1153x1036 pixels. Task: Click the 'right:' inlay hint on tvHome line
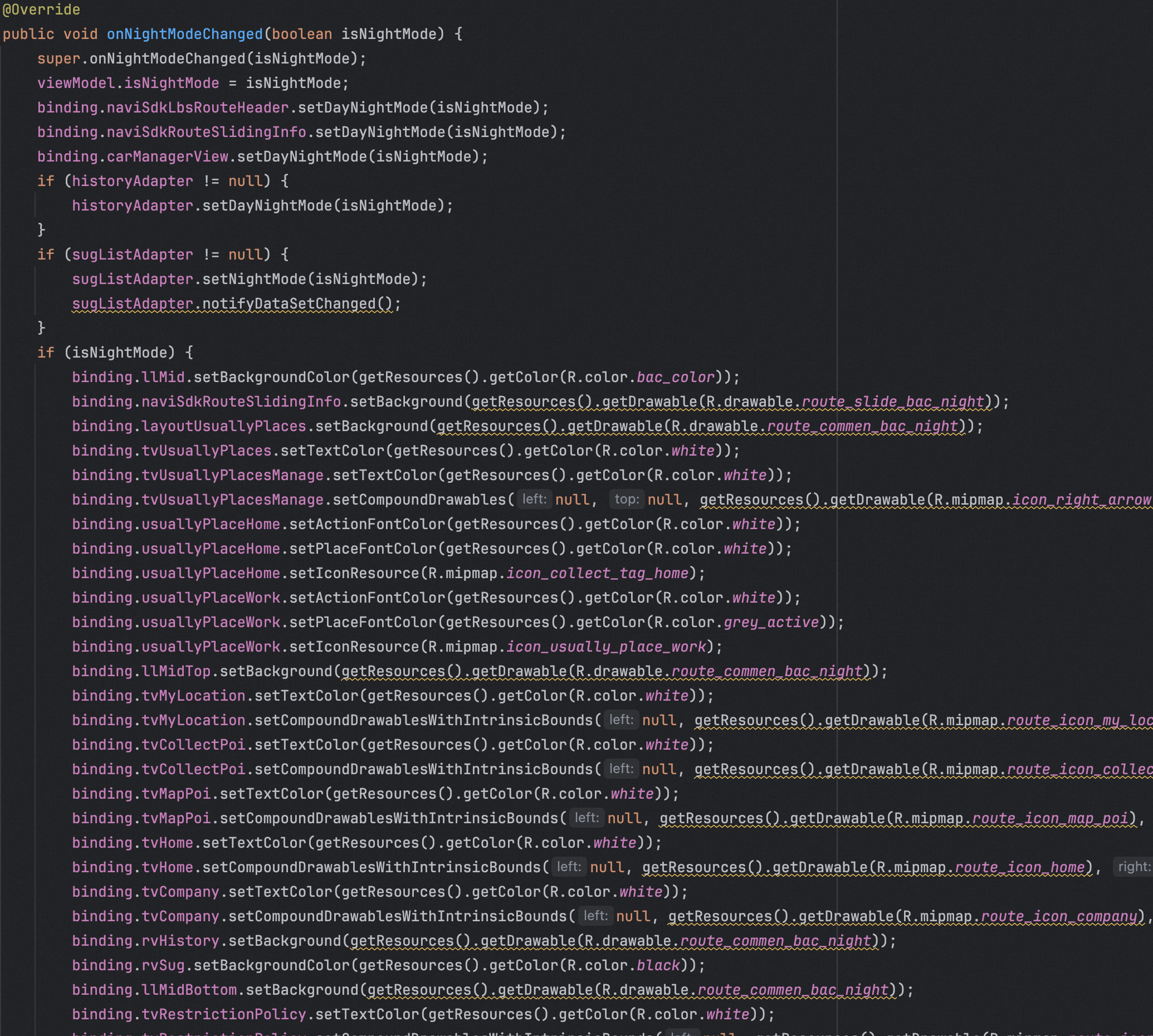pos(1133,866)
